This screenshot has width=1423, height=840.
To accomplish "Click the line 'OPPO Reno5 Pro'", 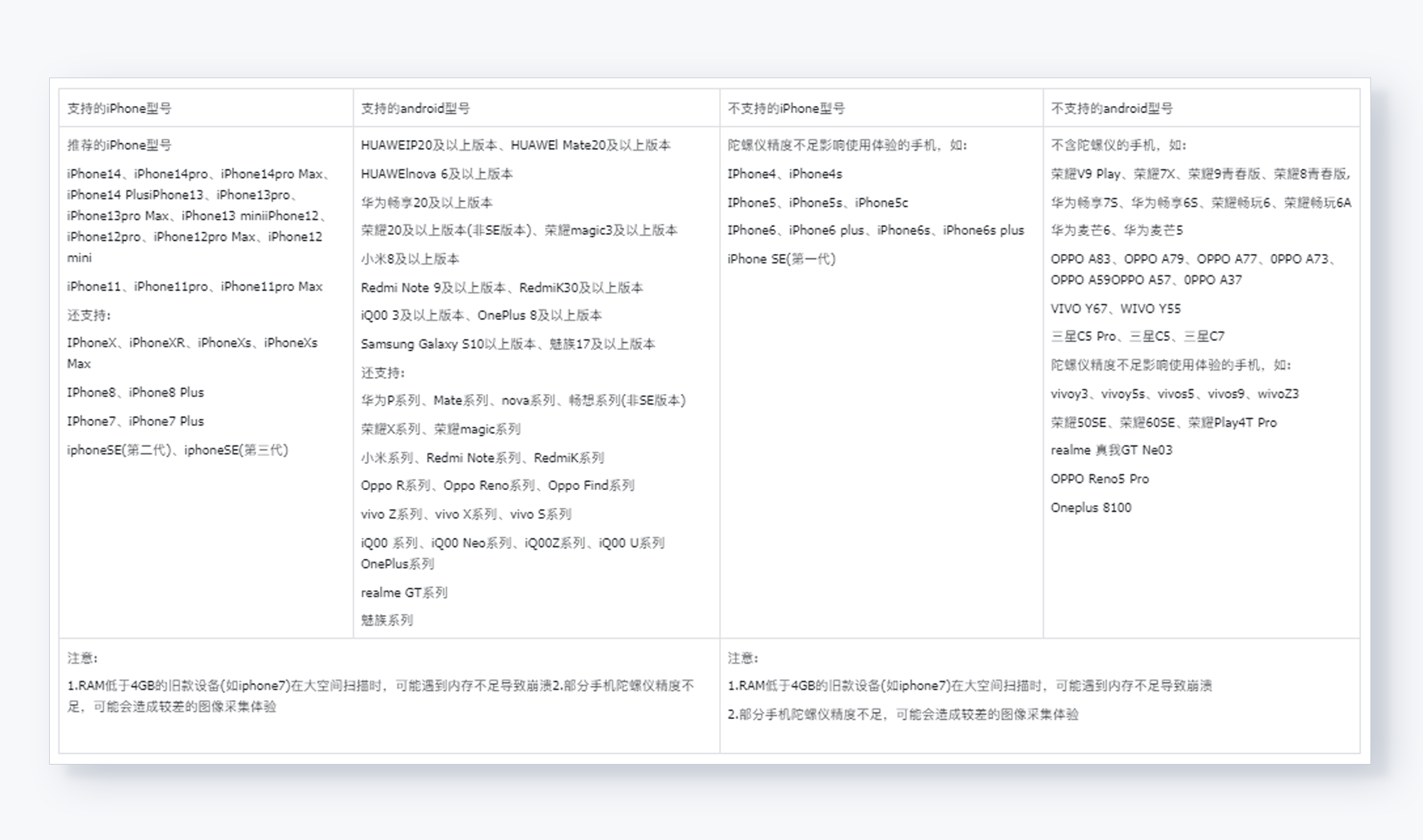I will tap(1100, 479).
